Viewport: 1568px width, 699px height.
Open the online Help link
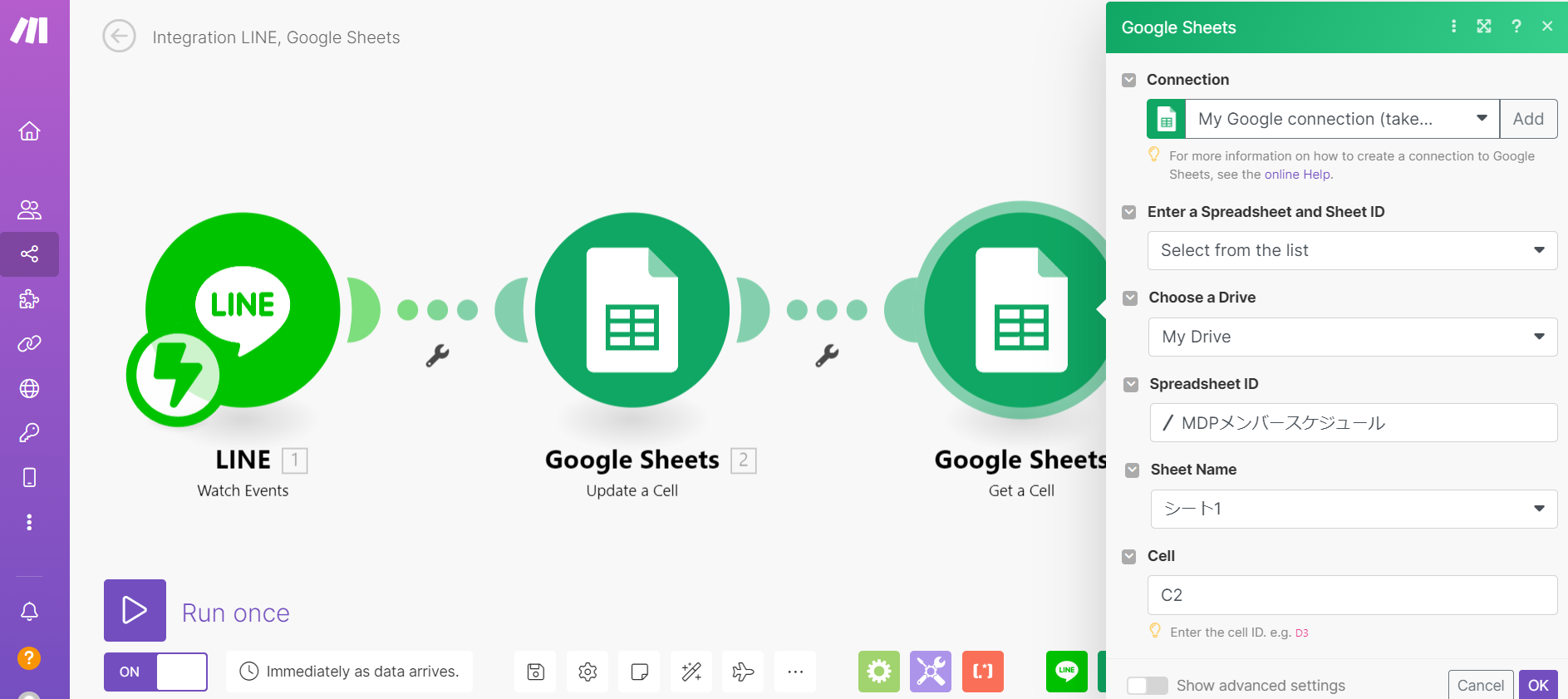tap(1297, 175)
